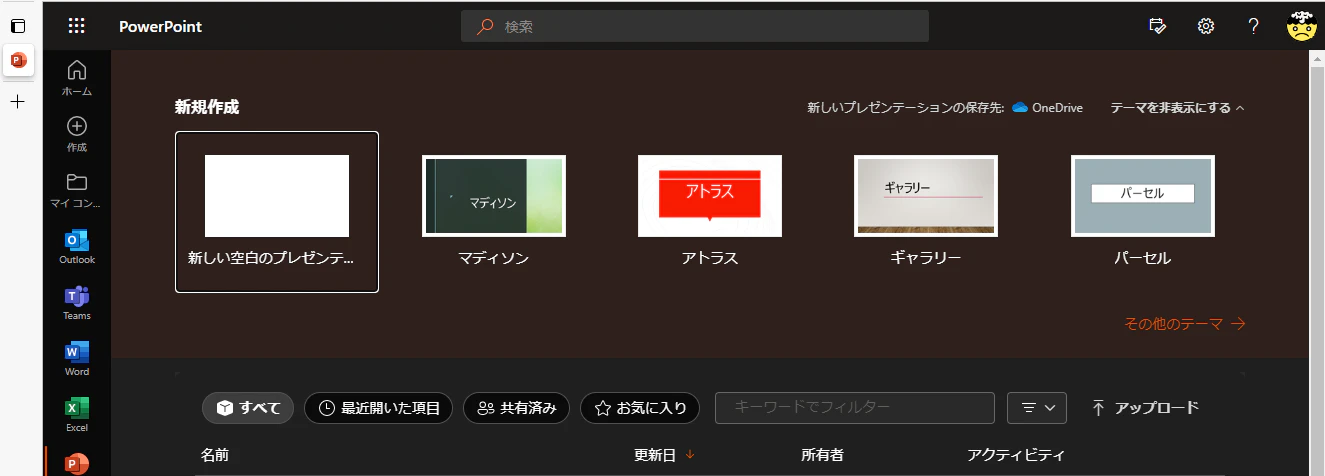The width and height of the screenshot is (1325, 476).
Task: Choose the ギャラリー theme thumbnail
Action: pyautogui.click(x=926, y=196)
